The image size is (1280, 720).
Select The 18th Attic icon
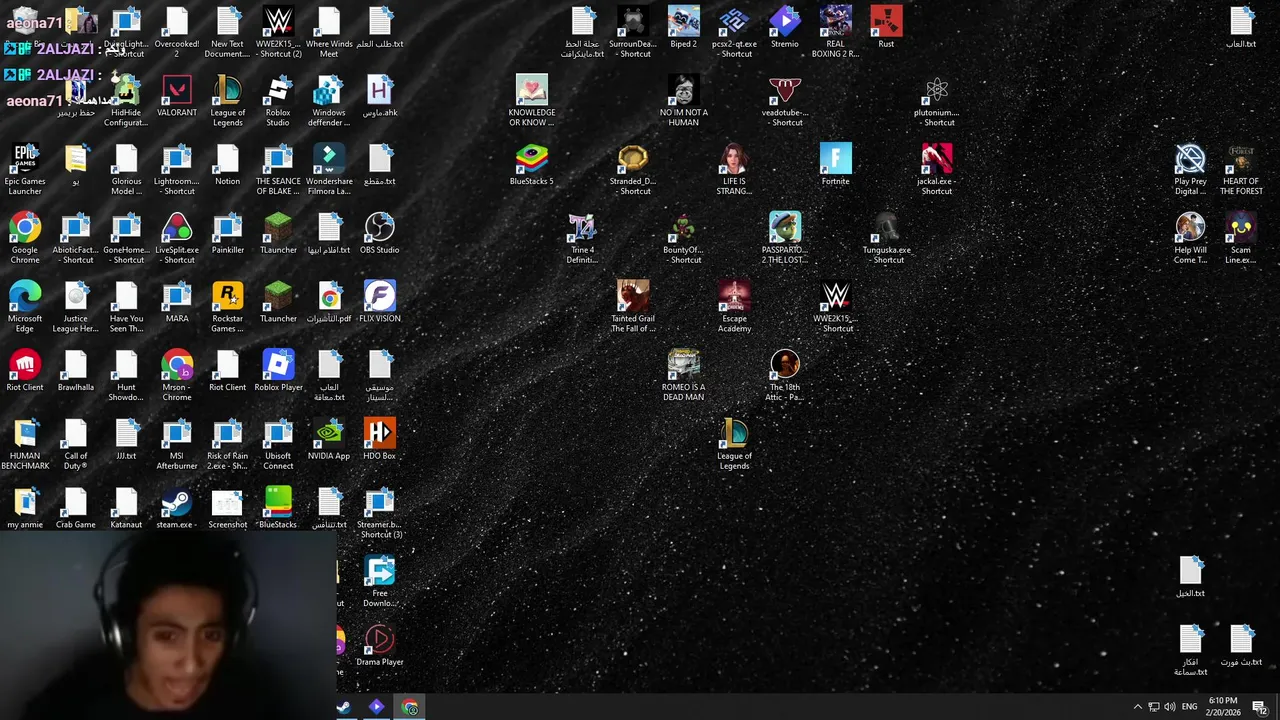pos(785,375)
